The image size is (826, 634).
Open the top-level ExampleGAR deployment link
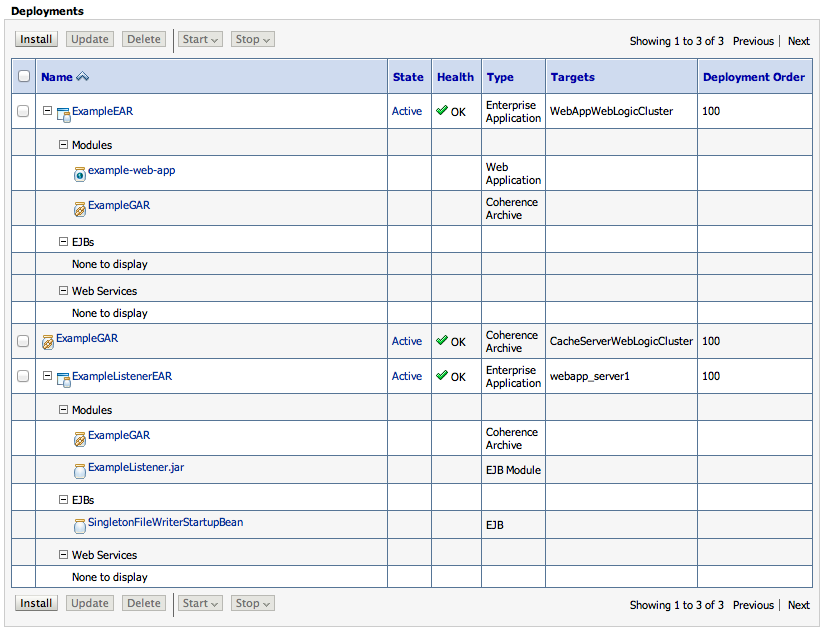click(87, 338)
